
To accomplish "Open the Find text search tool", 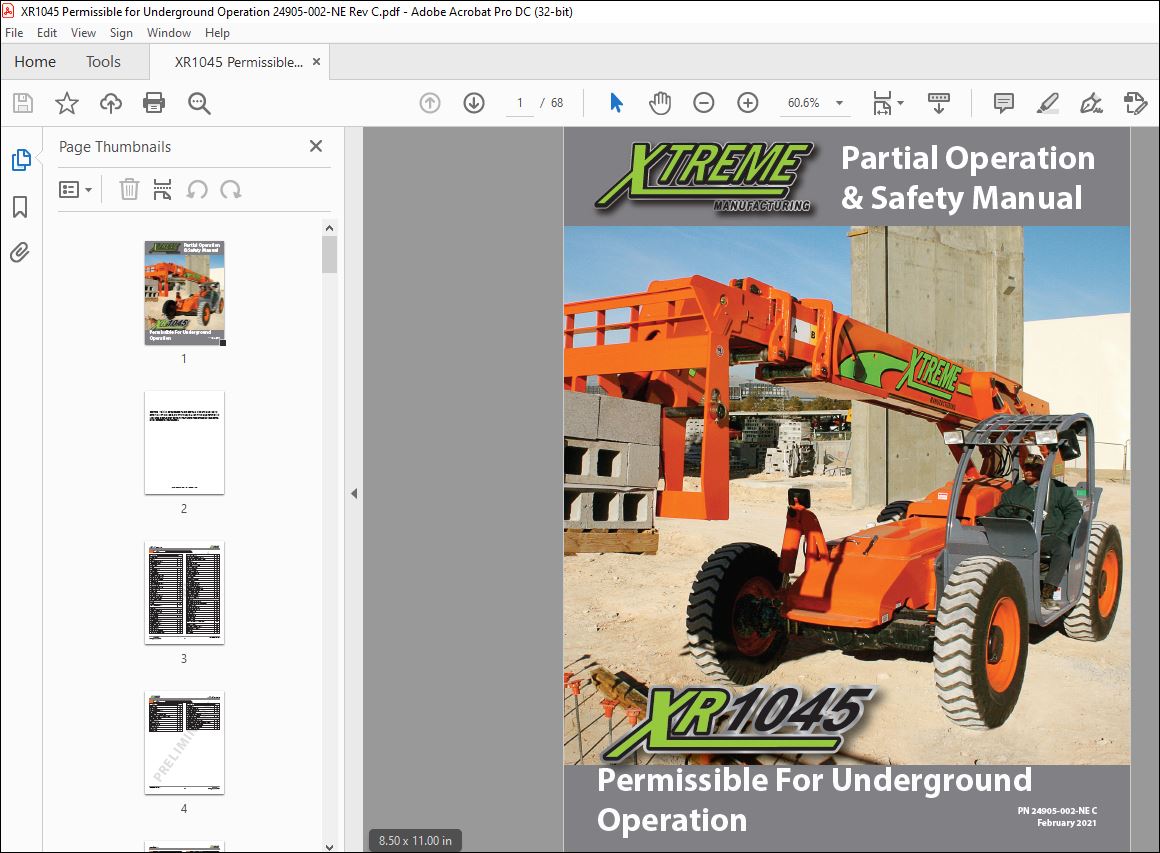I will tap(199, 104).
